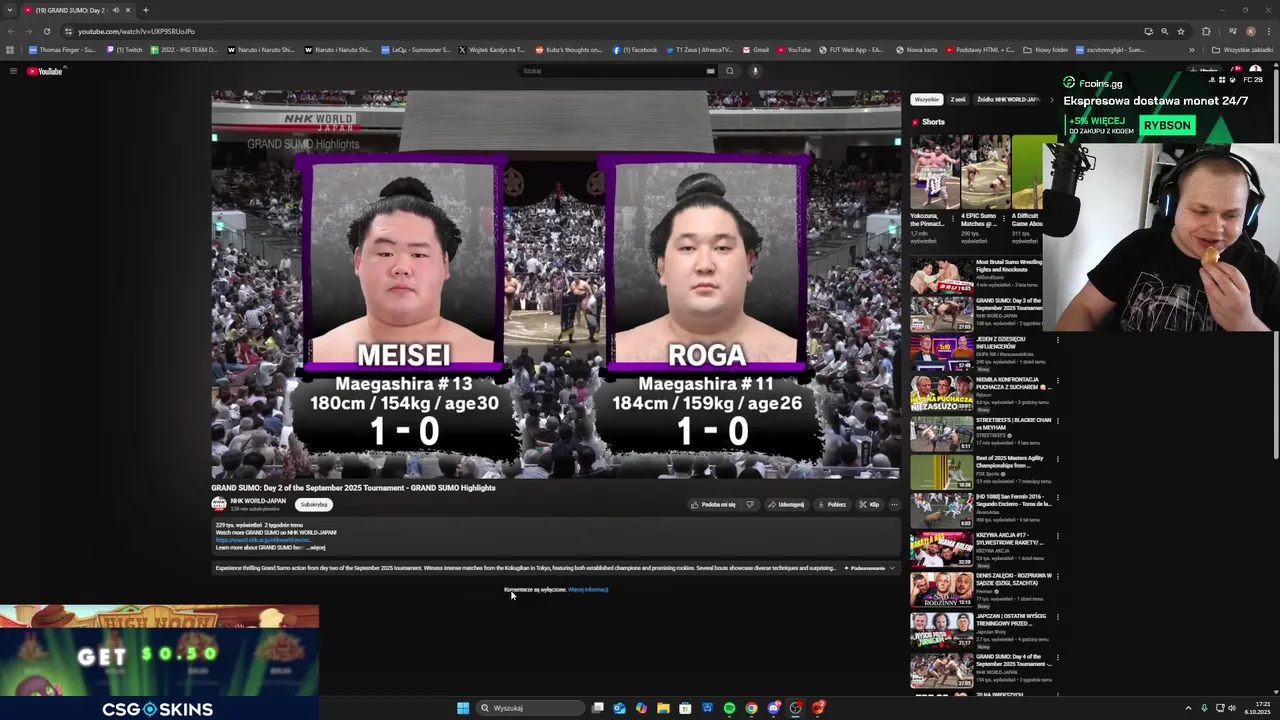Open GRAND SUMO Day 4 video

pos(941,670)
